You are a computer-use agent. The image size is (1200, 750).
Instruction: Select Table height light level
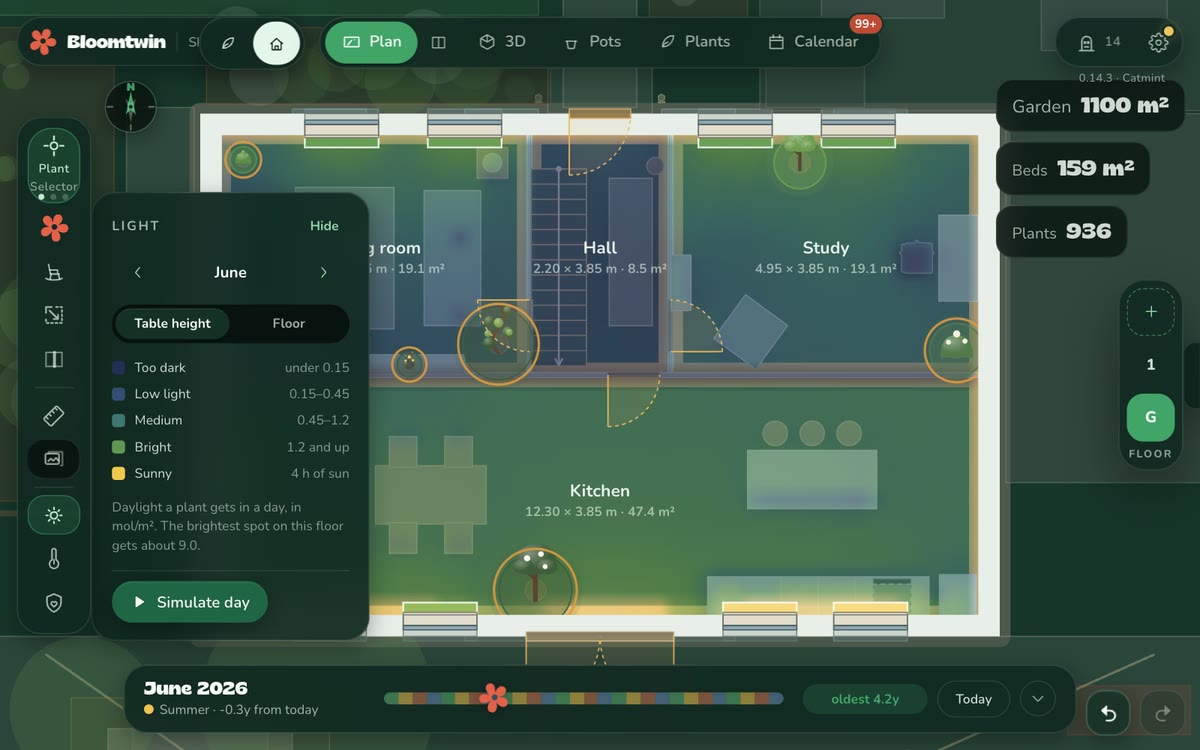(172, 324)
